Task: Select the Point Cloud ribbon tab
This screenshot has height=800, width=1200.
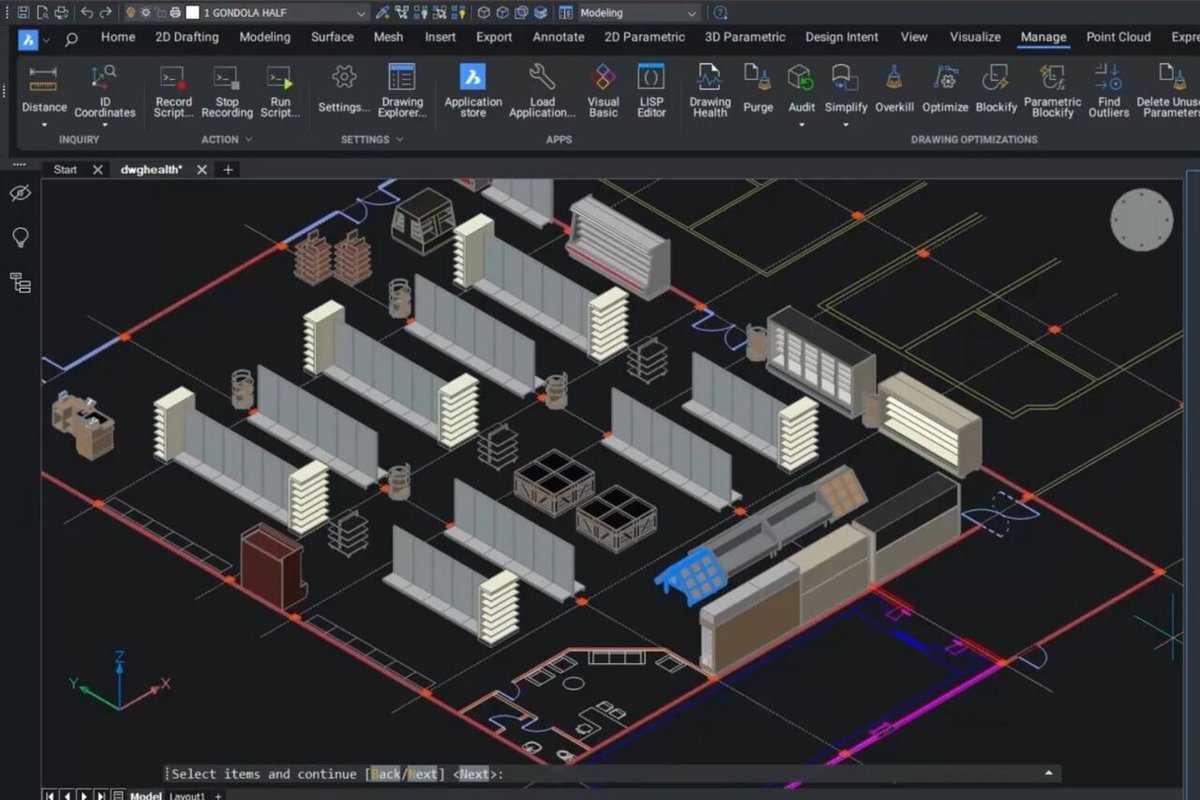Action: pos(1119,37)
